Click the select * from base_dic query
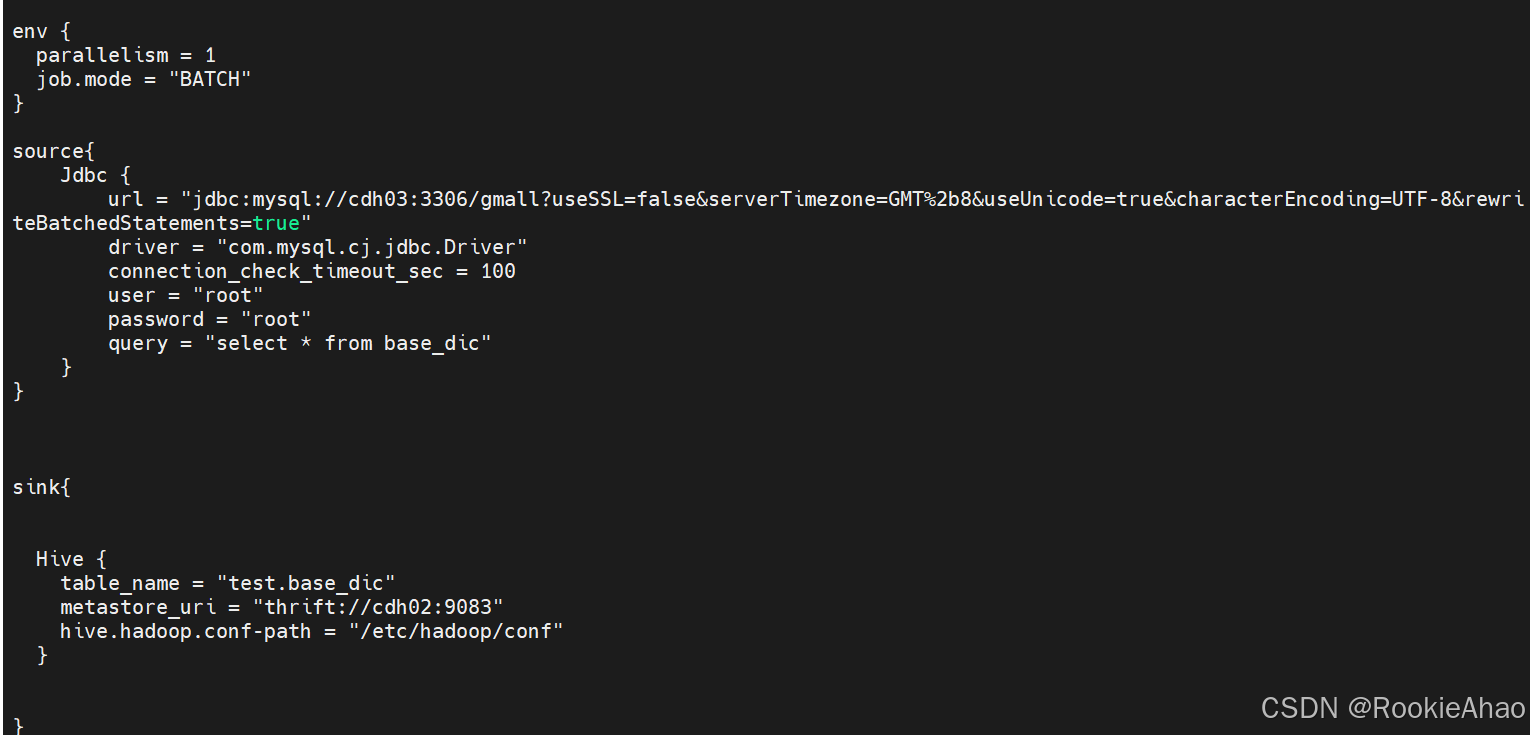The image size is (1530, 735). click(348, 343)
